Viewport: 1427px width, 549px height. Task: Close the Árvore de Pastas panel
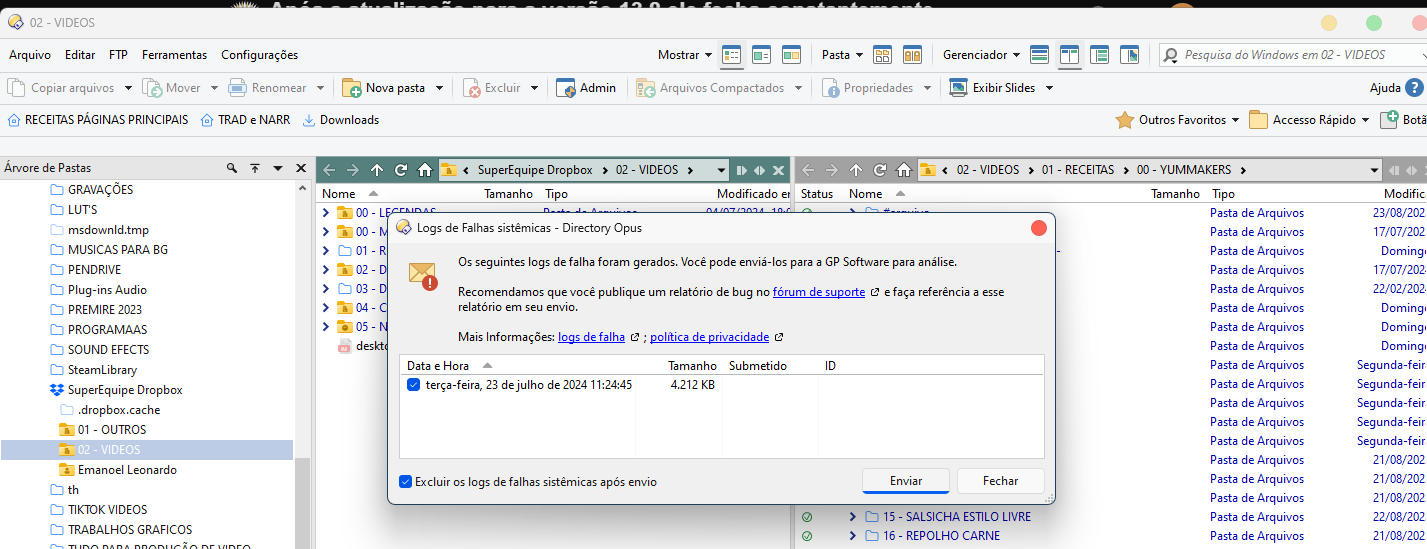301,168
